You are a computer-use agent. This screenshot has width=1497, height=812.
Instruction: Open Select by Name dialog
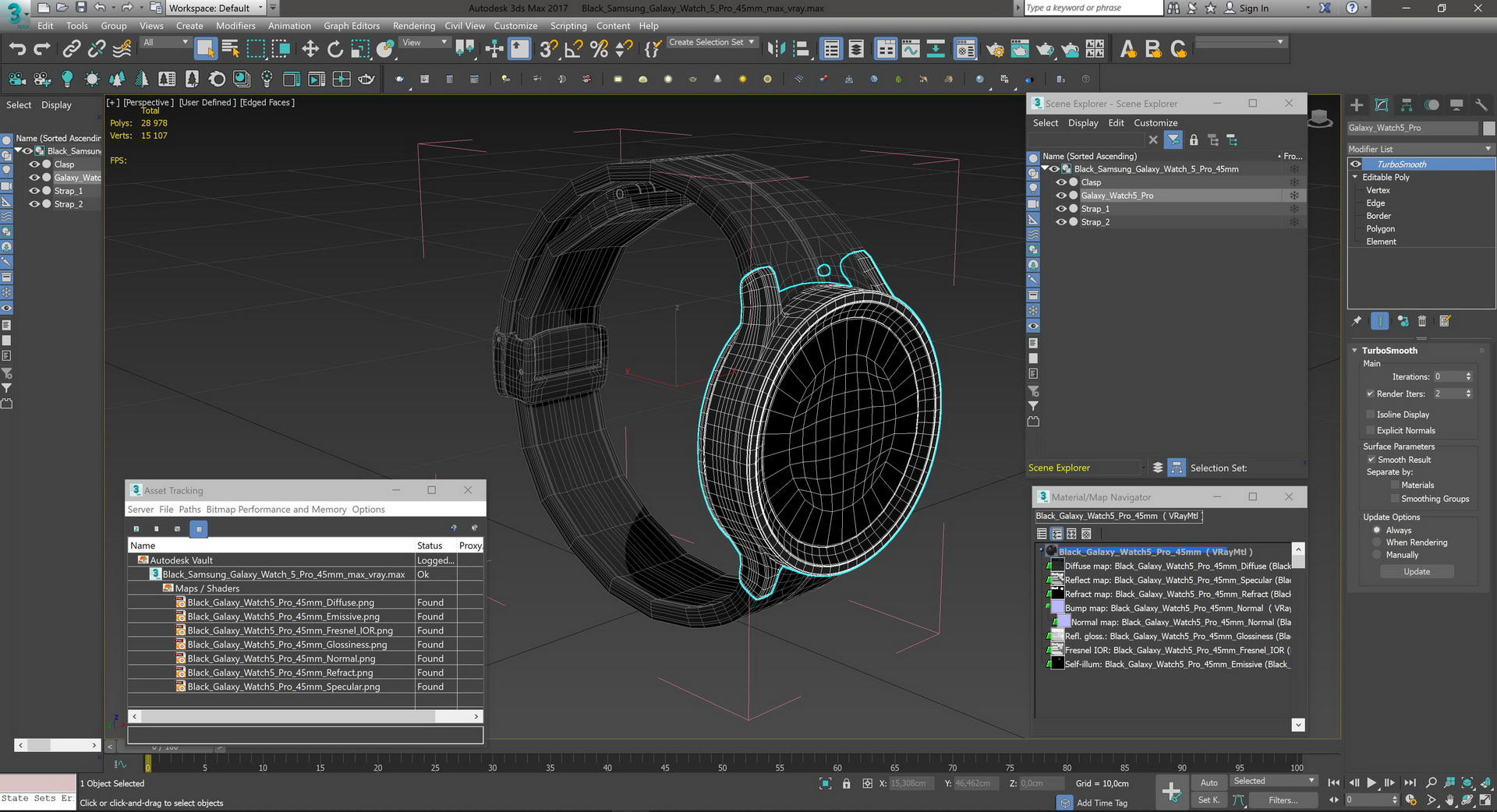(x=230, y=49)
